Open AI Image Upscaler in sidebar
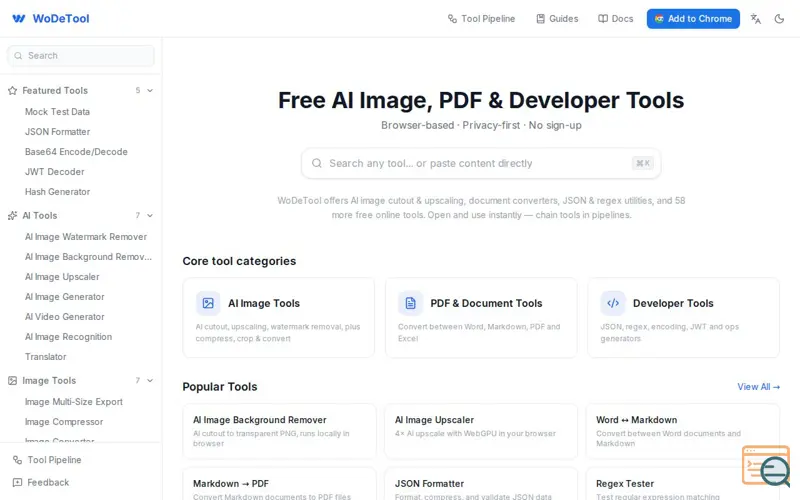Screen dimensions: 800x500 click(x=62, y=277)
